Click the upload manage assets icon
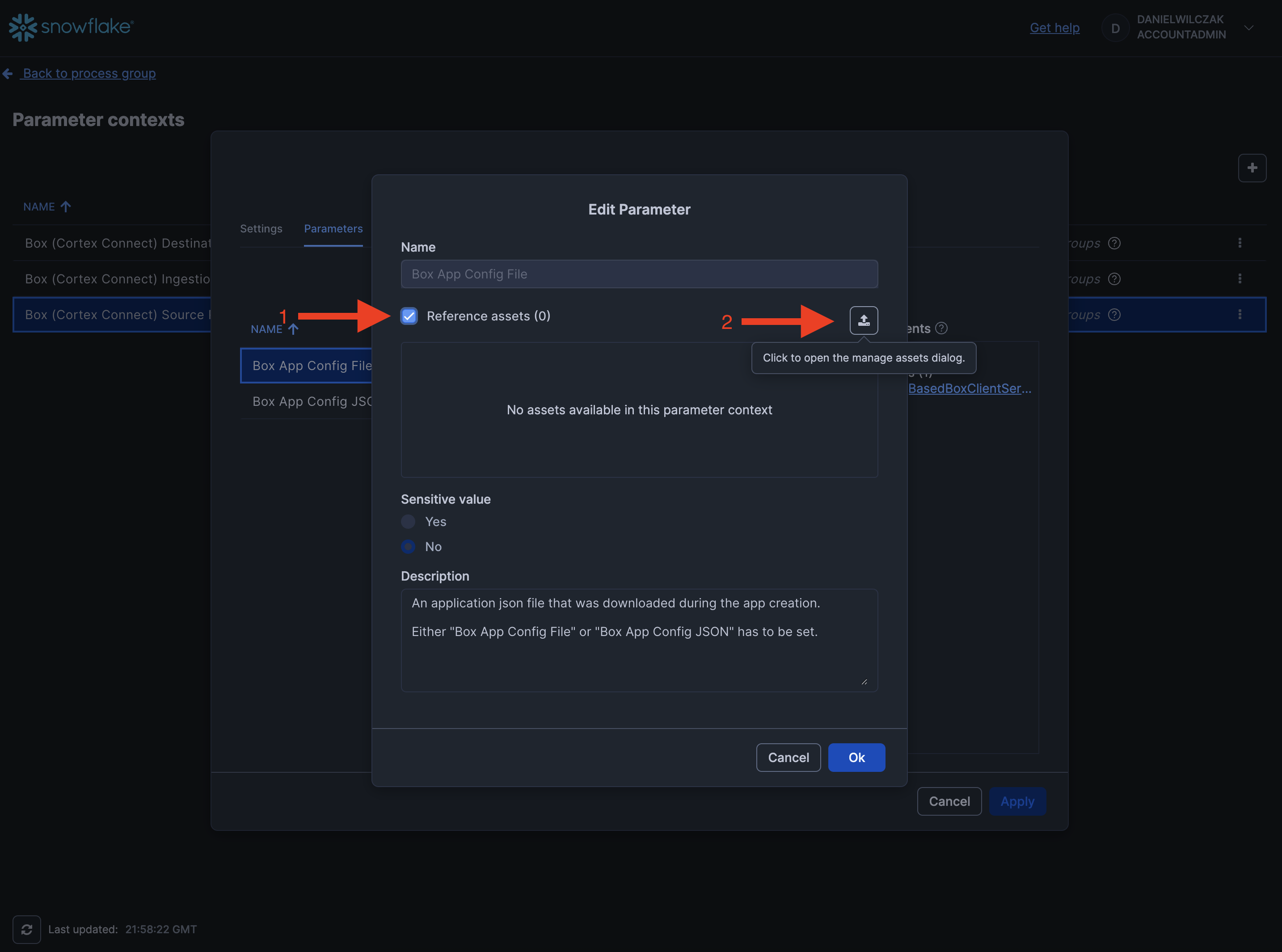This screenshot has width=1282, height=952. click(x=863, y=320)
